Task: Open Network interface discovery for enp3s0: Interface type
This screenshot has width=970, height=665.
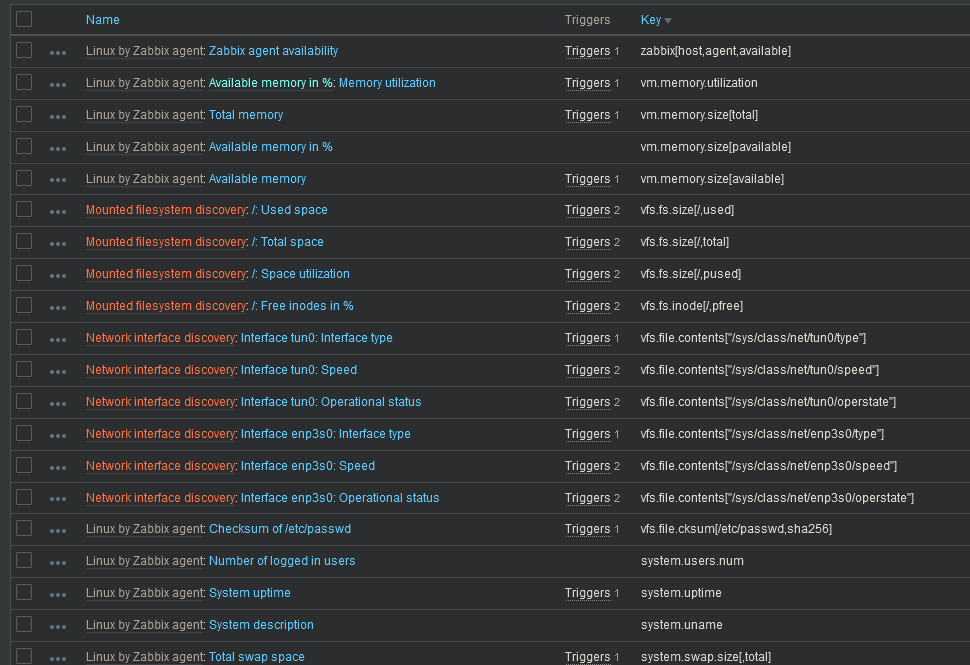Action: [161, 434]
